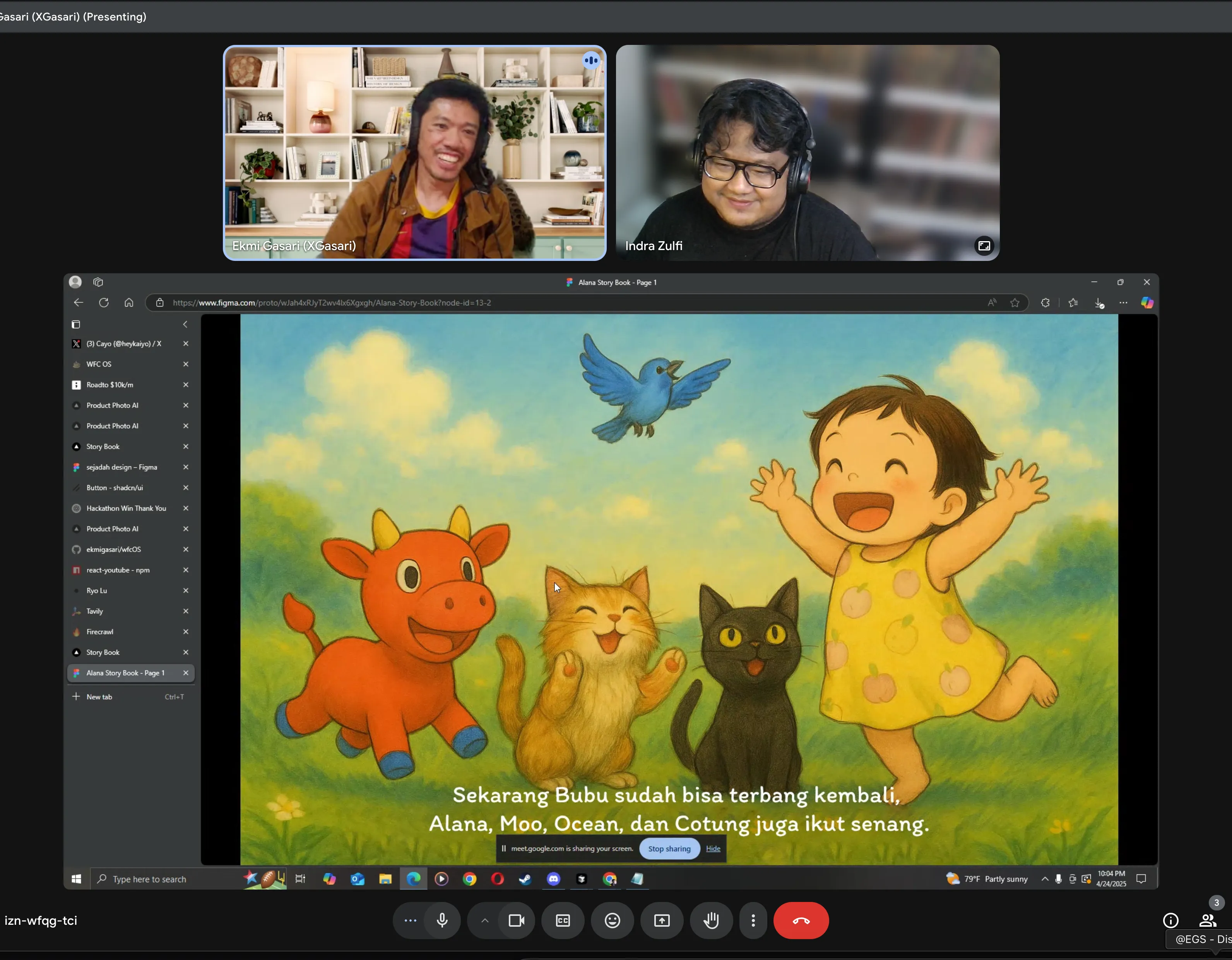Mute the microphone in Meet controls

(442, 921)
